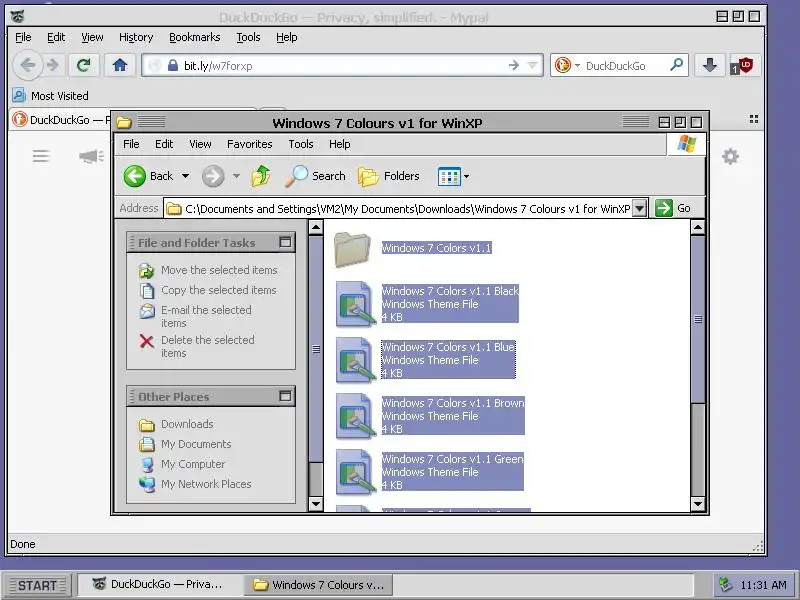Open the browser History menu
Screen dimensions: 800x600
pos(136,37)
